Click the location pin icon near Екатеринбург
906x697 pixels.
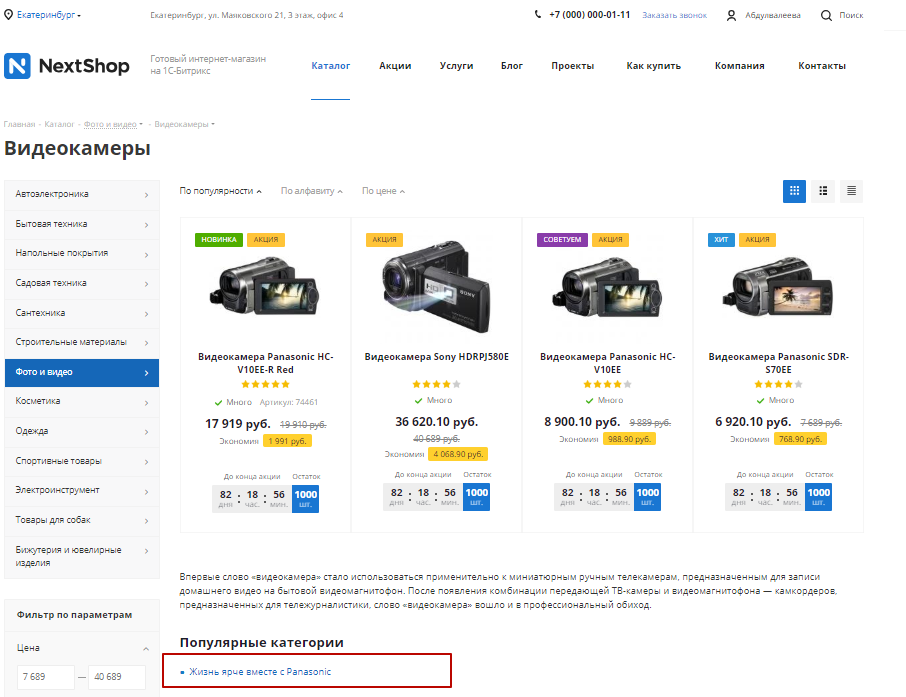(9, 15)
